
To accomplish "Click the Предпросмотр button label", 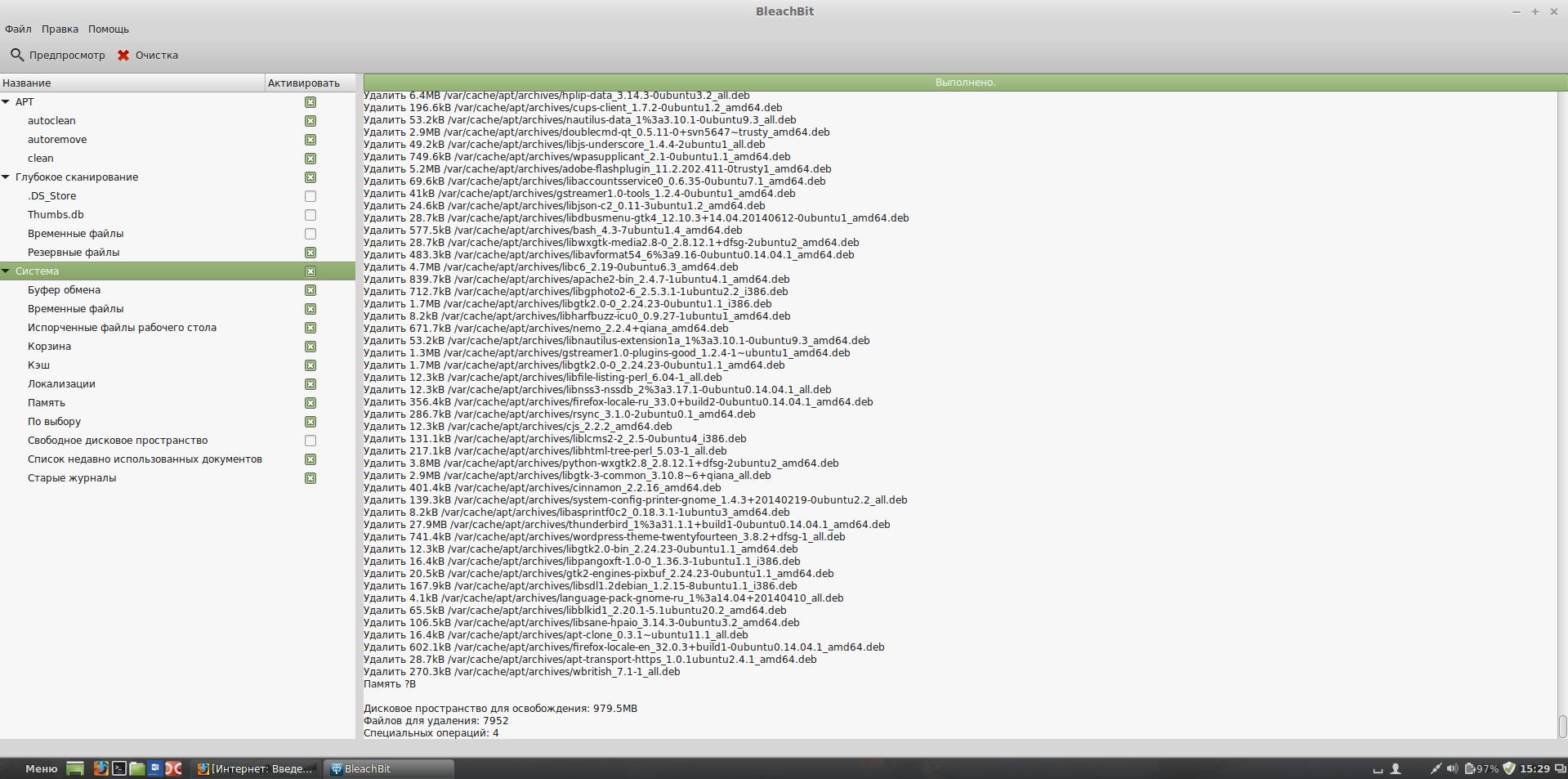I will click(67, 56).
